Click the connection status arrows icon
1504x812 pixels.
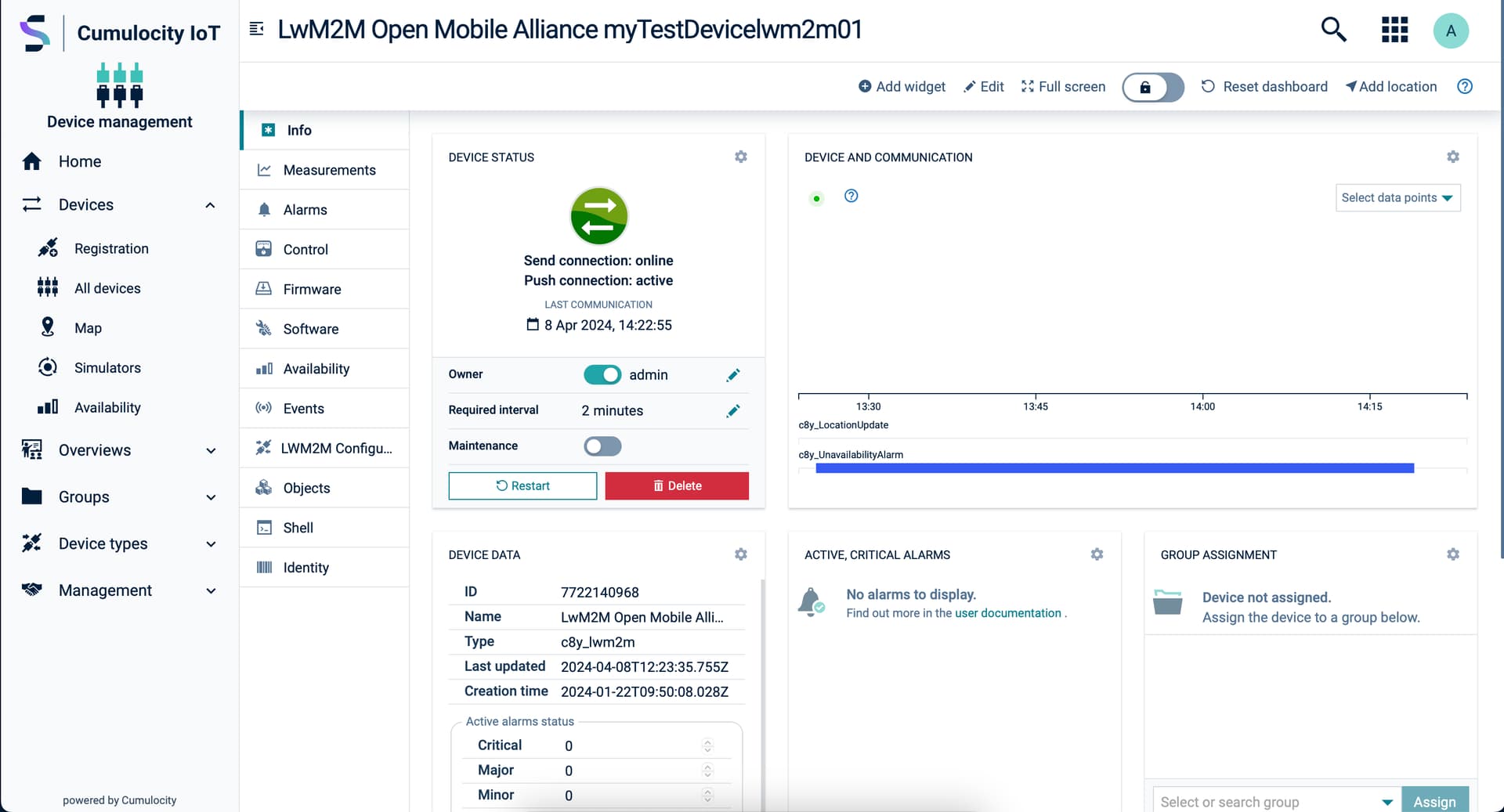coord(599,216)
